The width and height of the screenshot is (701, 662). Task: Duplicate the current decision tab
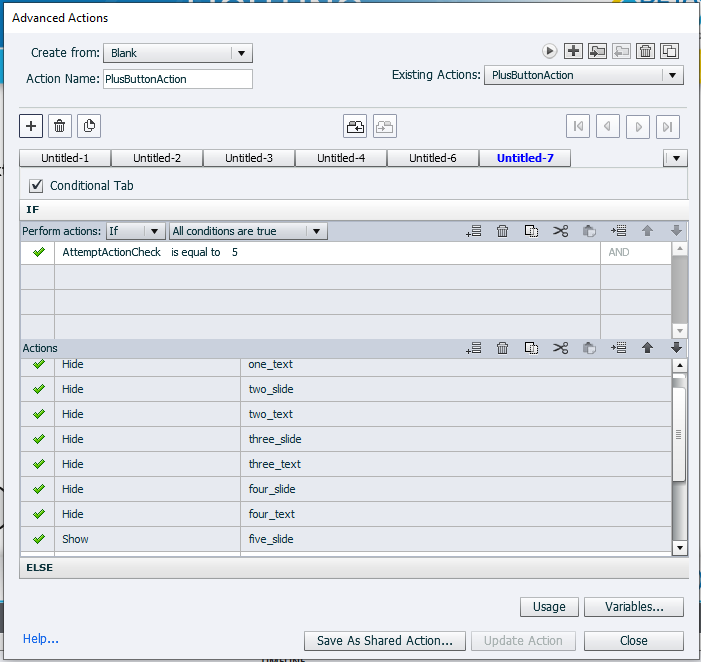click(89, 126)
